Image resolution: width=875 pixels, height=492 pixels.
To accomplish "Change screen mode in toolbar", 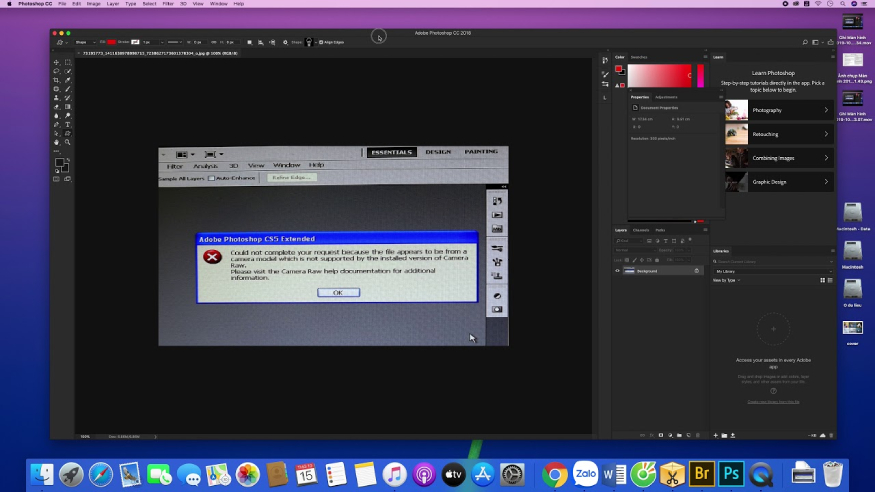I will click(68, 179).
